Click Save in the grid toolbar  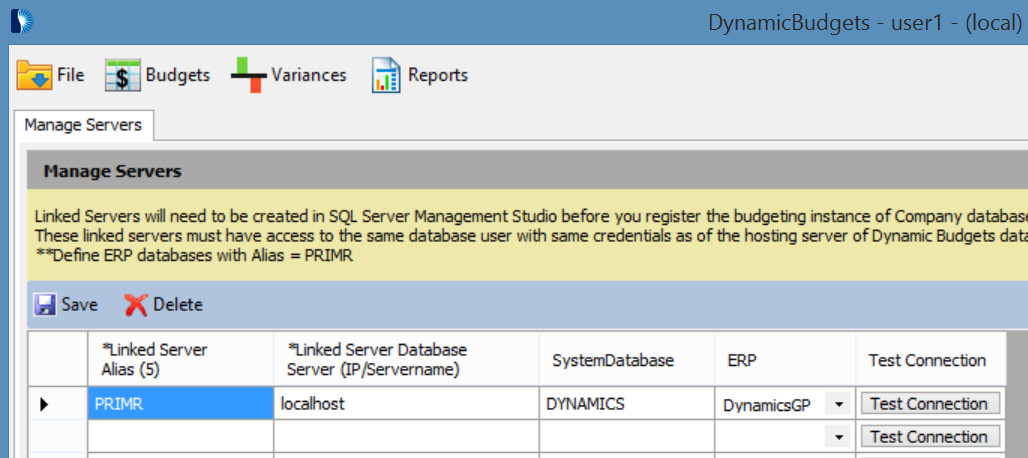(x=66, y=305)
